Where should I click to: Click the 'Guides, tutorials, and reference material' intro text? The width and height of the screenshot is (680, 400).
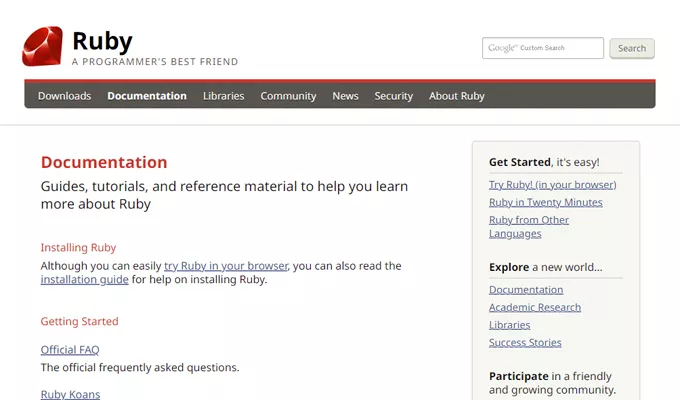point(224,195)
